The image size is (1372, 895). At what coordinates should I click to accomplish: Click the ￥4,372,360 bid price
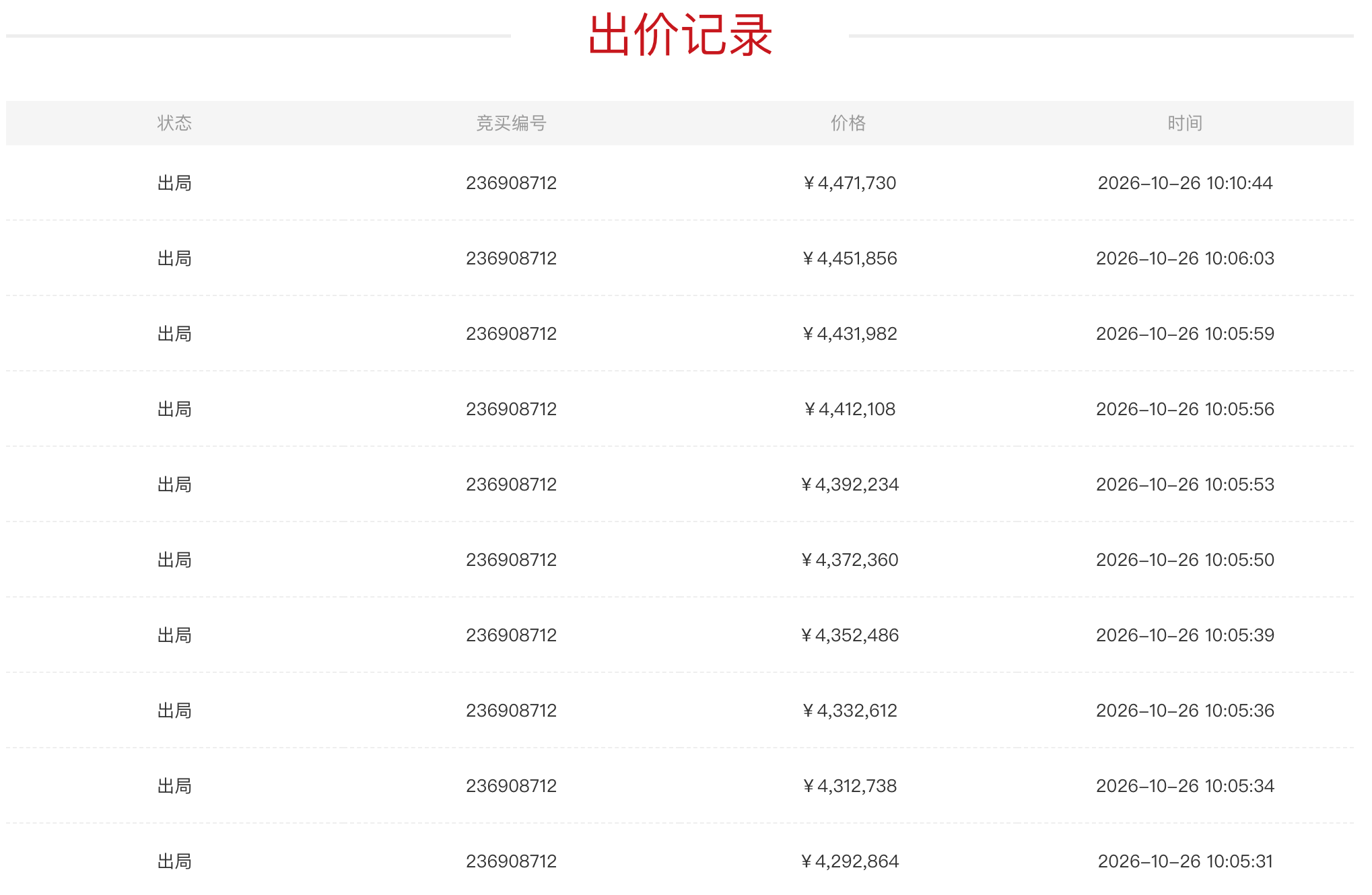pos(849,560)
